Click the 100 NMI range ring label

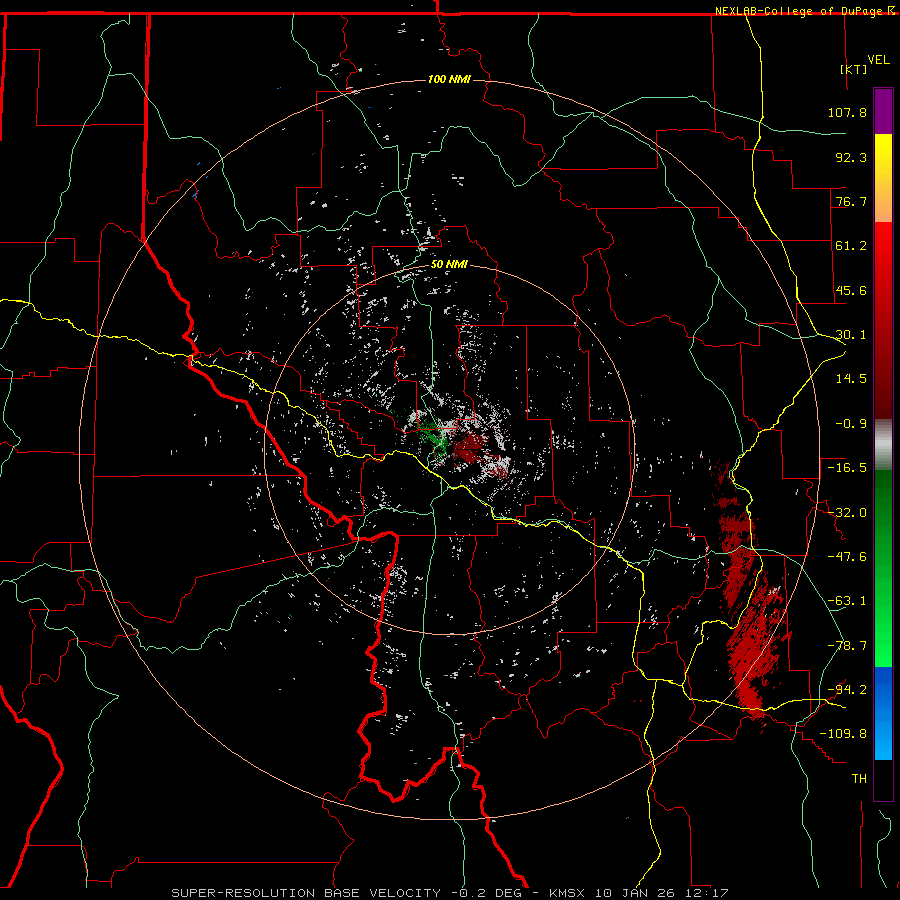point(449,79)
